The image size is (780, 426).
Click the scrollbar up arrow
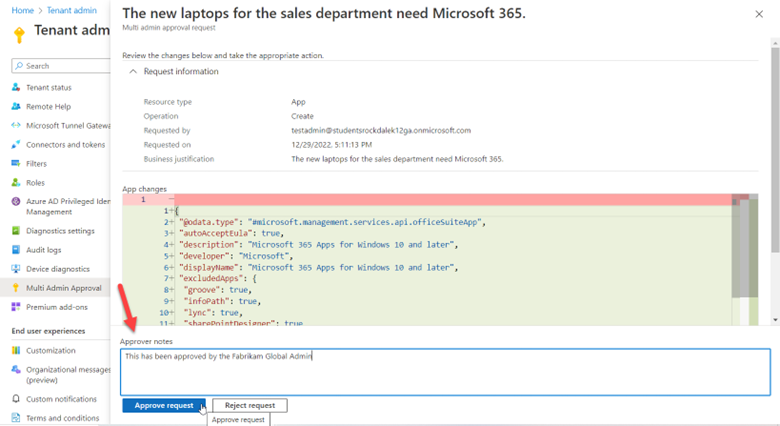(x=775, y=43)
